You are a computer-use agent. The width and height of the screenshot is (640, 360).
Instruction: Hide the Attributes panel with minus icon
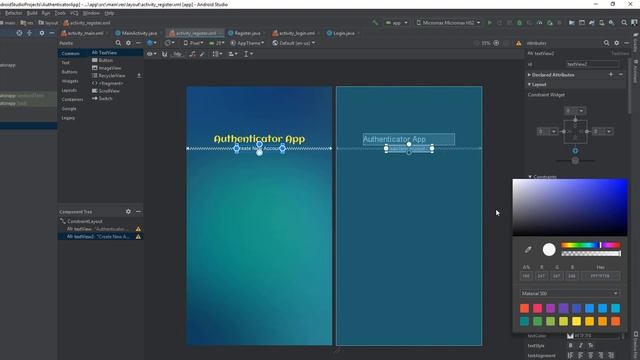pos(627,43)
